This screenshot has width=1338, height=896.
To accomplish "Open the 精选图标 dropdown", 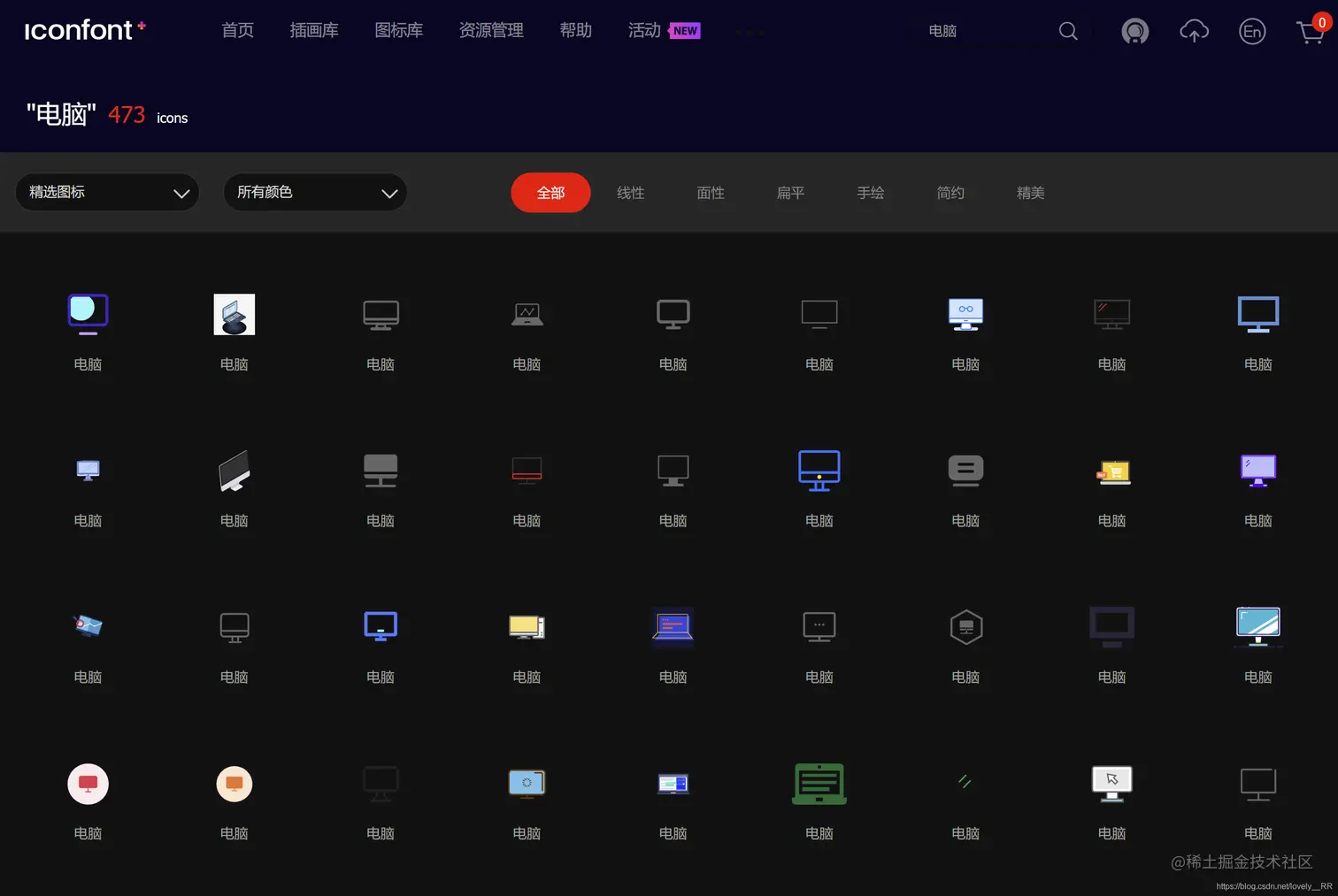I will point(107,192).
